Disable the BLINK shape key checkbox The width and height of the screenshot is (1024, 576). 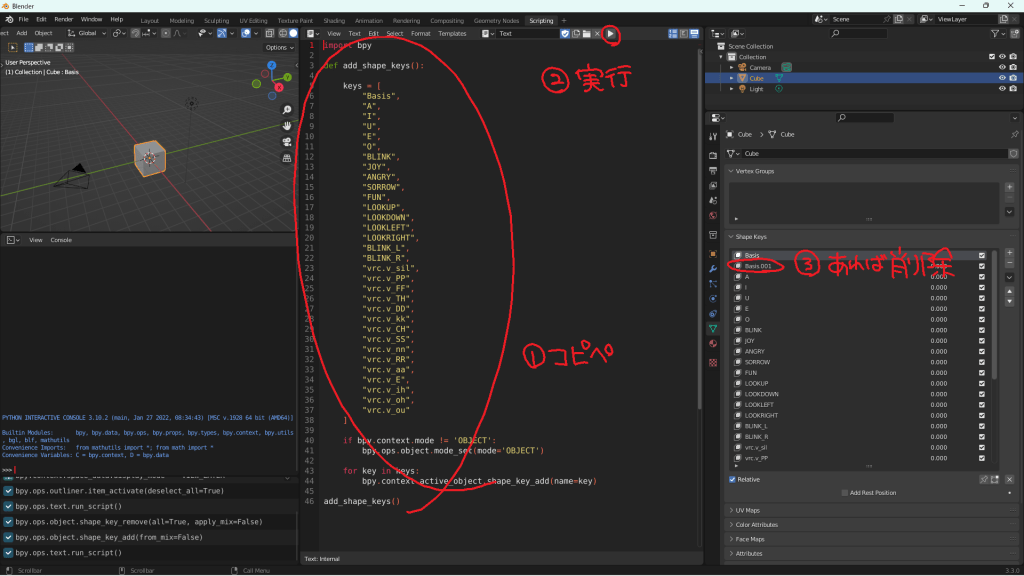point(981,330)
